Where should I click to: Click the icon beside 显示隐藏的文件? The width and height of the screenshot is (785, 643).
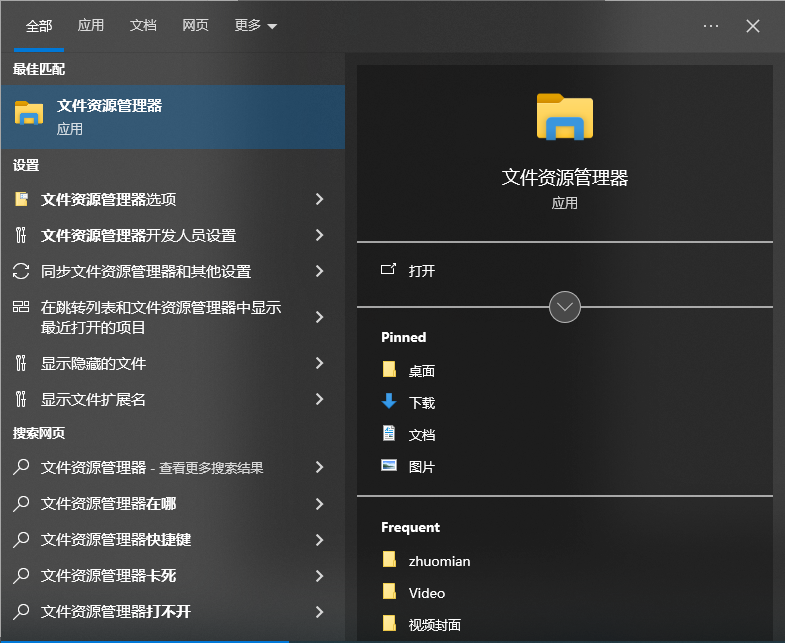click(x=21, y=363)
